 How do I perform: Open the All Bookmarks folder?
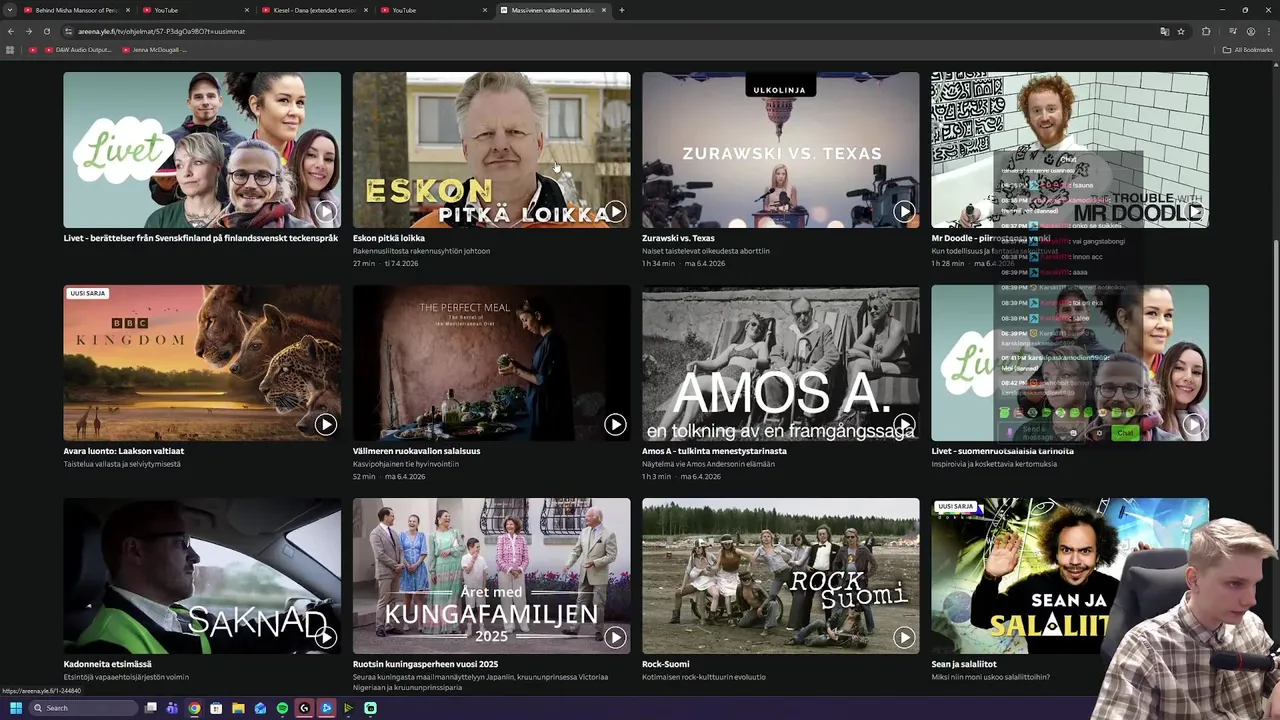pos(1248,50)
